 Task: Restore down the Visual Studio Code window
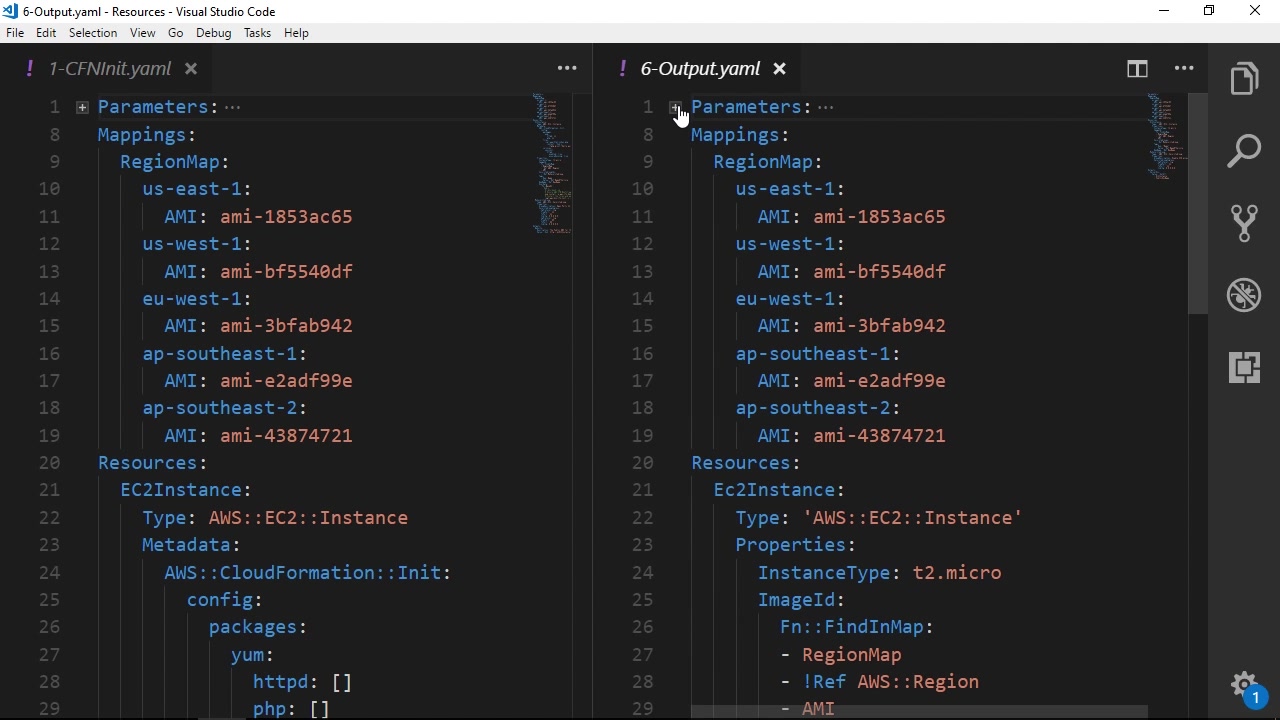[1209, 11]
